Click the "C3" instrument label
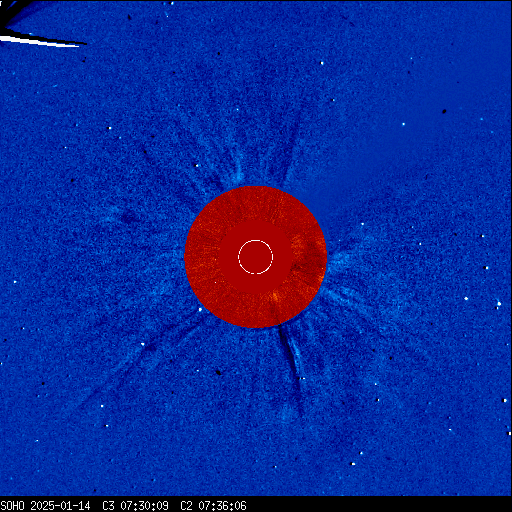 [x=108, y=506]
